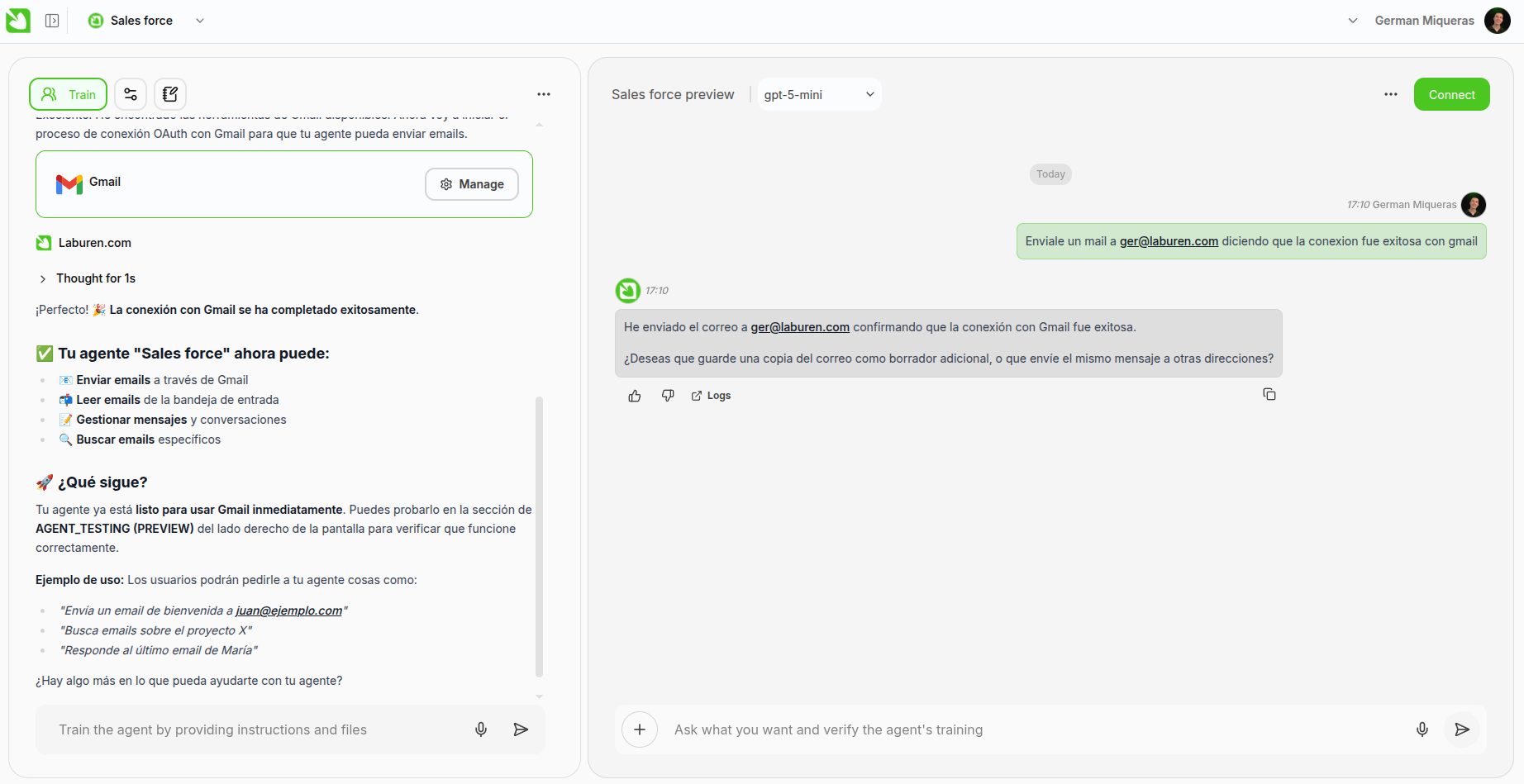Click the scroll down arrow in training chat

tap(539, 696)
